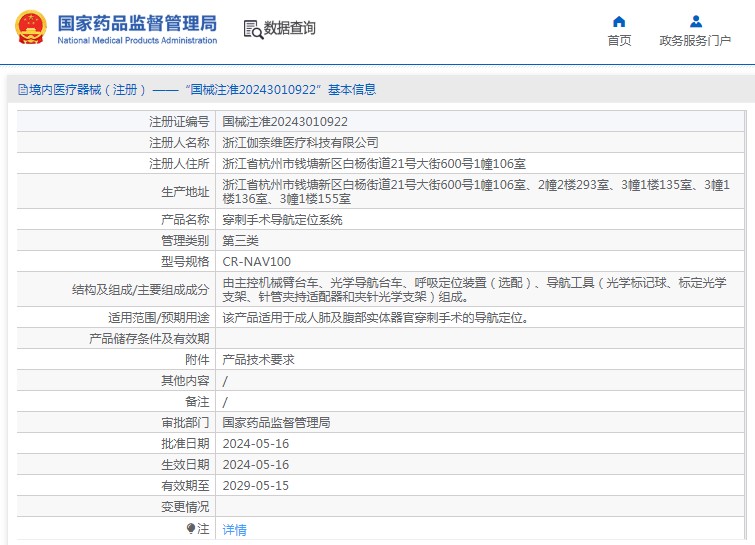This screenshot has height=545, width=755.
Task: Click the 注册人名称 row label
Action: 179,143
